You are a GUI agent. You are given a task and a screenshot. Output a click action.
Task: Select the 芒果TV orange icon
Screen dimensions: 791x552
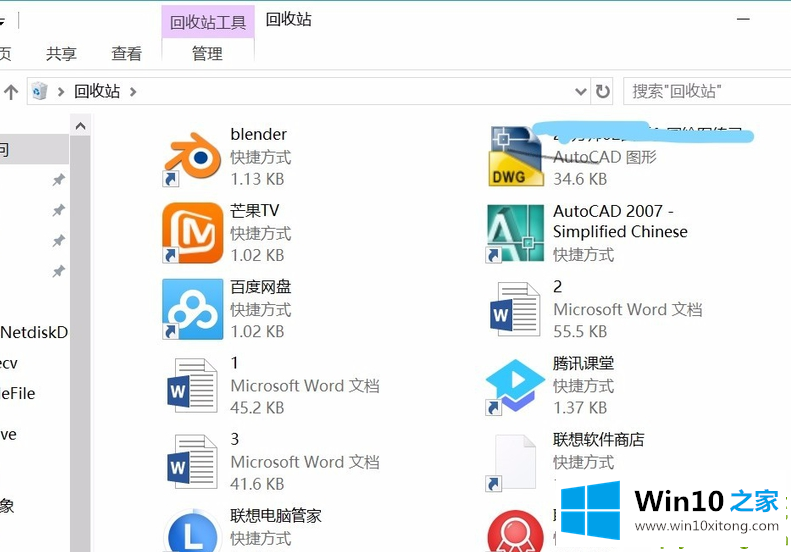[192, 233]
